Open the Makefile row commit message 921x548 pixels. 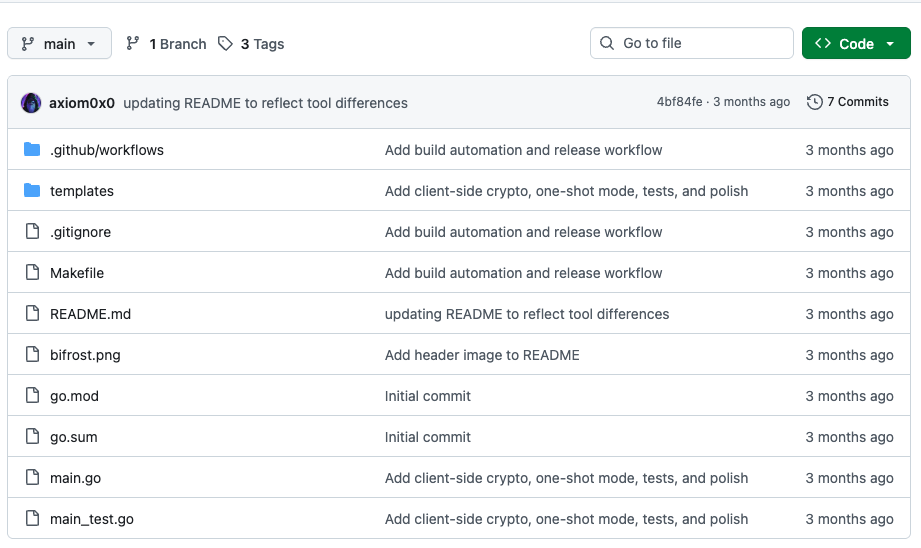pos(523,273)
